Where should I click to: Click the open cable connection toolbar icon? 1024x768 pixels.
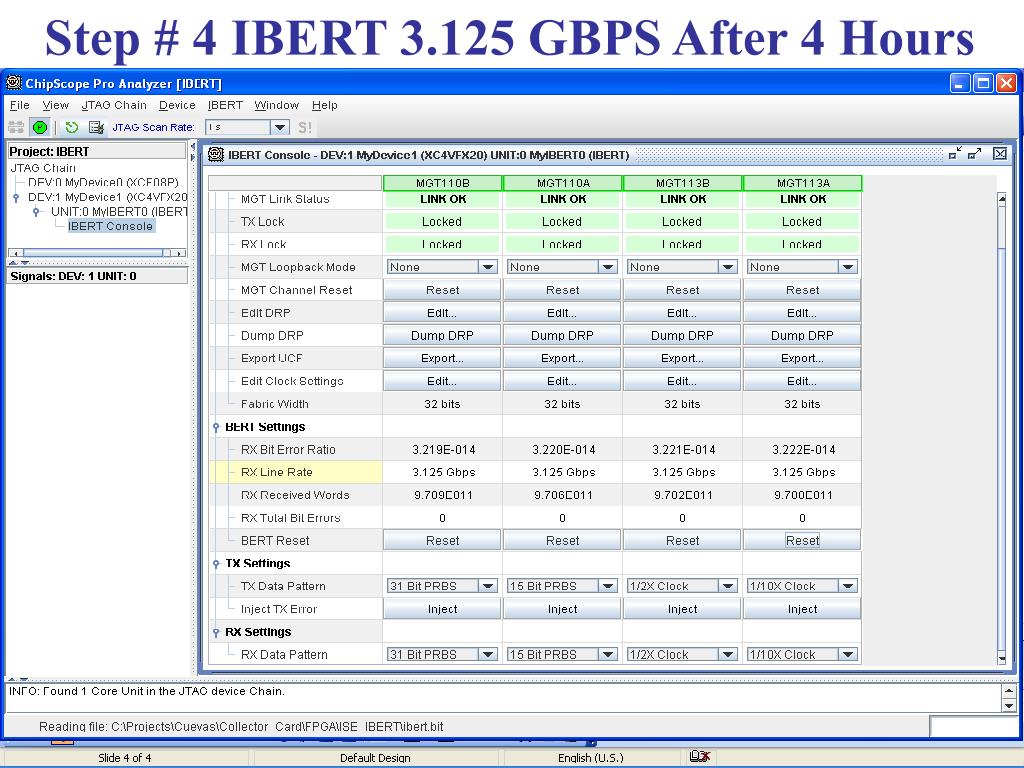point(16,127)
